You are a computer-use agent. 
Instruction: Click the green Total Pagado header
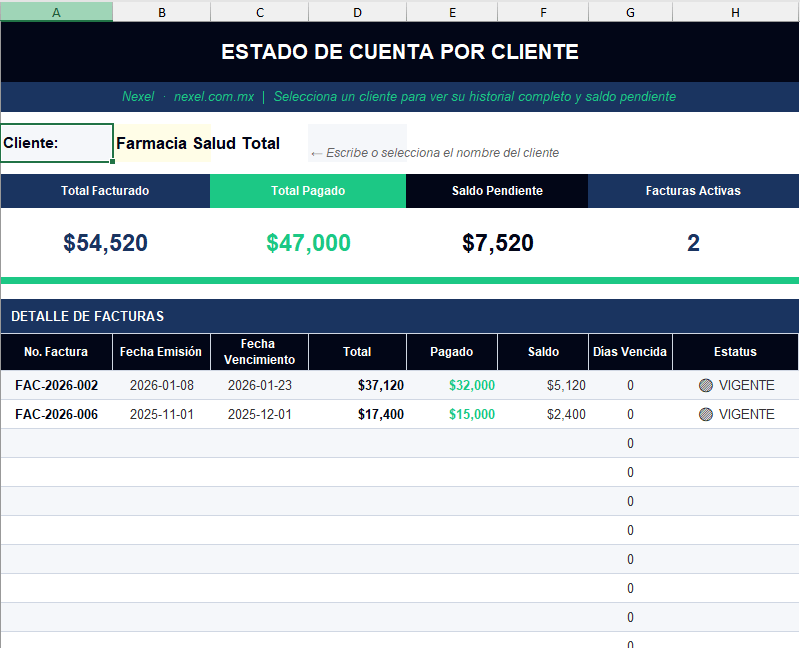click(x=308, y=191)
